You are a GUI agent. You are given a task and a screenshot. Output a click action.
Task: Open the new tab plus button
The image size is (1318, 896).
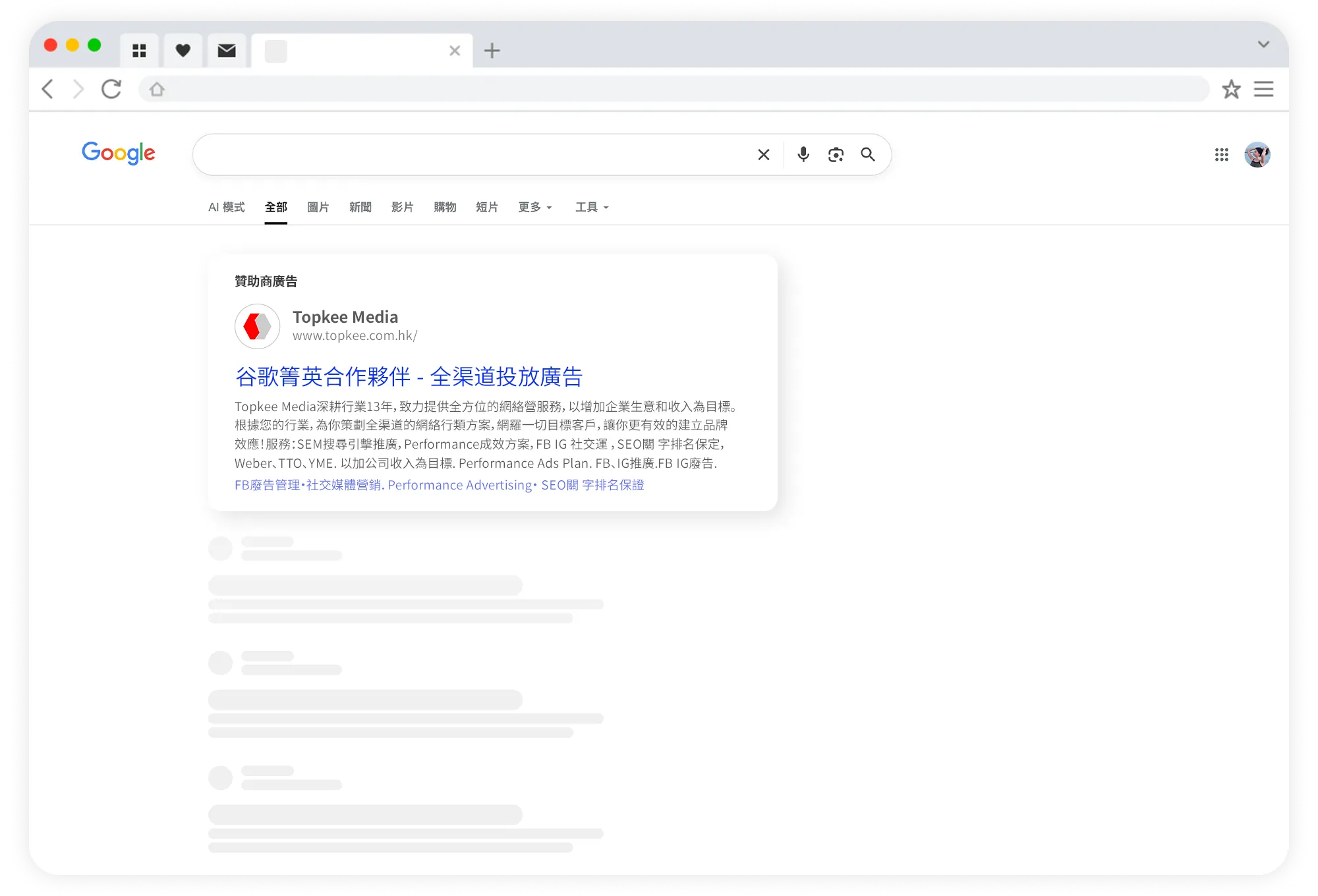point(492,51)
